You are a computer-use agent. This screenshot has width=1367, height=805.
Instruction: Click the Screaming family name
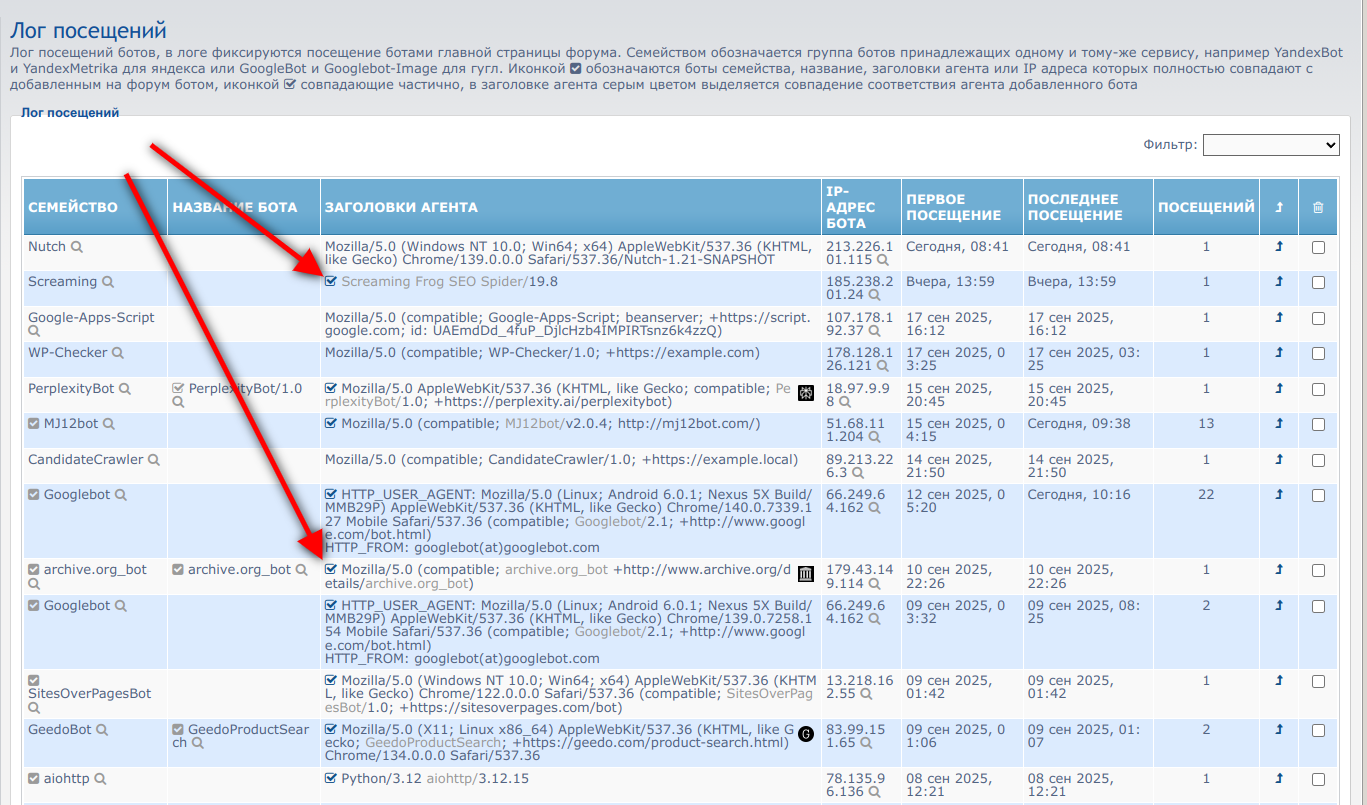62,282
